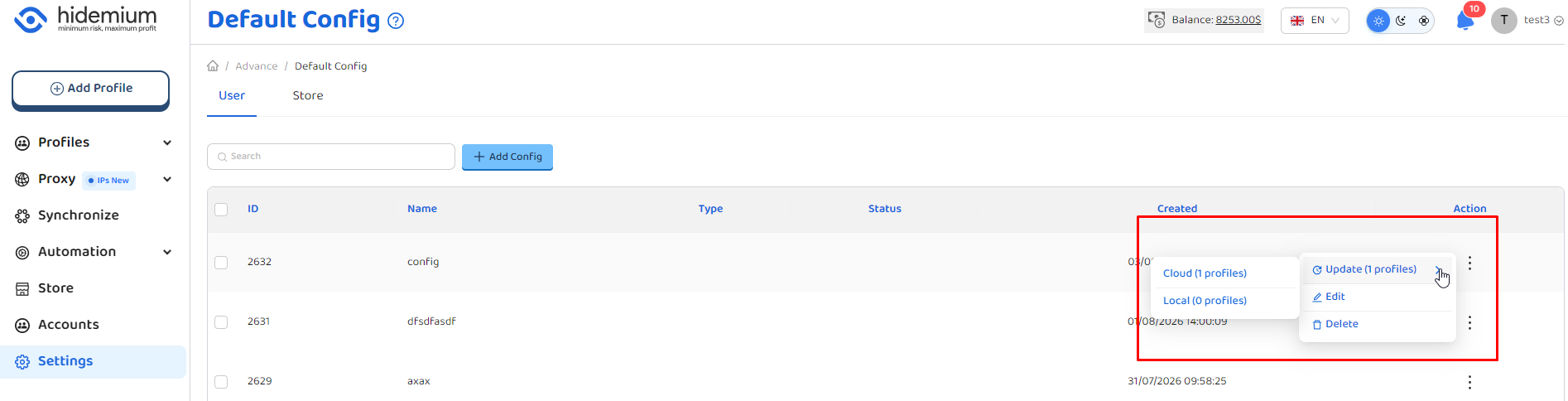
Task: Click the Hidemium logo
Action: pos(85,19)
